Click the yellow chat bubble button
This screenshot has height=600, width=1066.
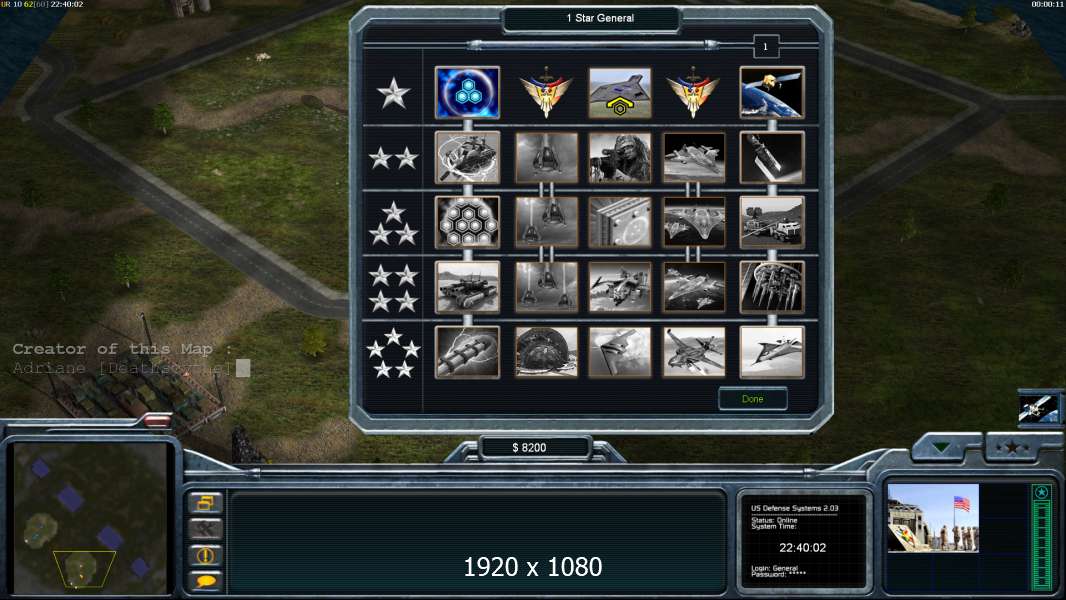pos(205,580)
